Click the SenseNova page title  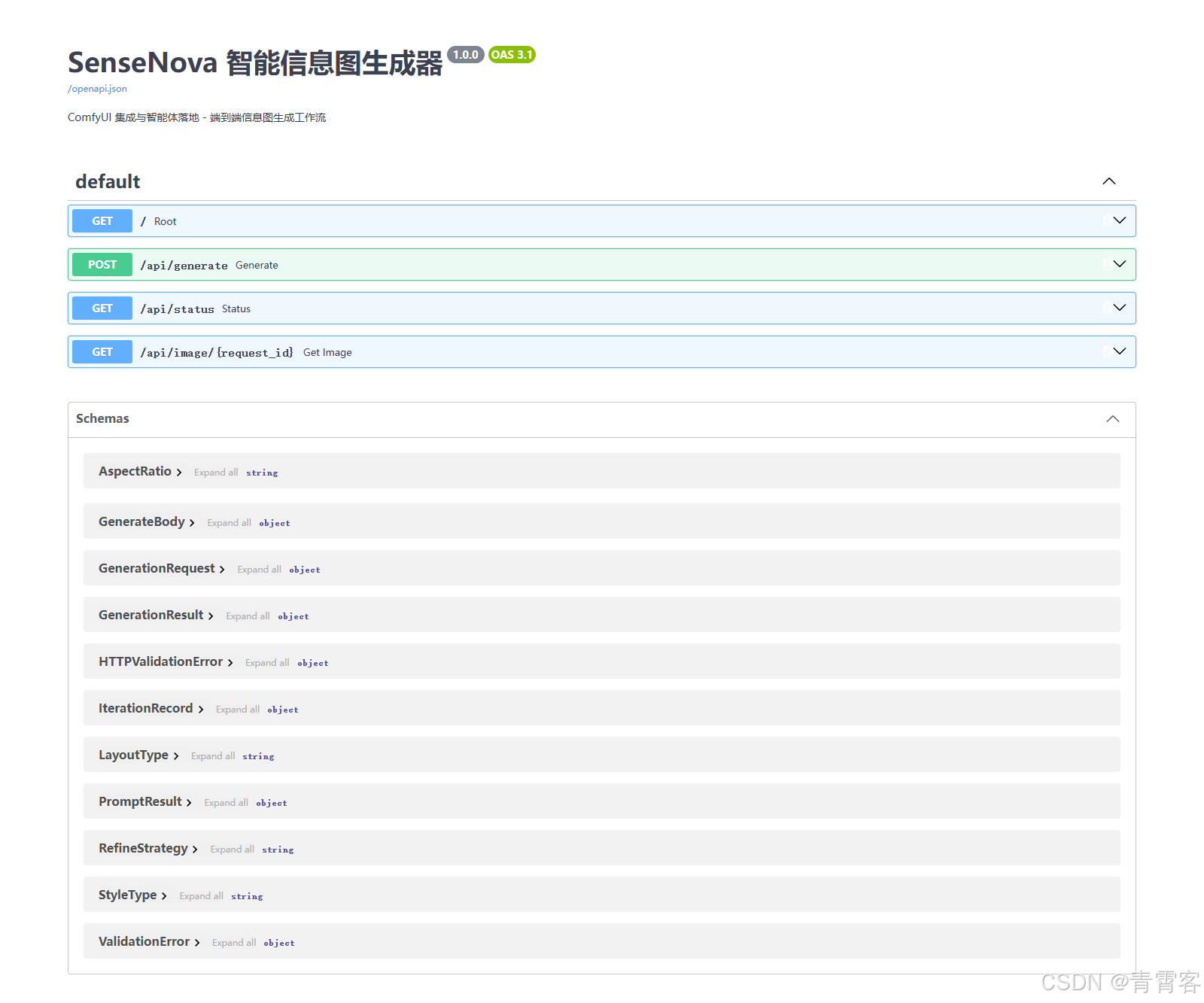click(x=255, y=62)
